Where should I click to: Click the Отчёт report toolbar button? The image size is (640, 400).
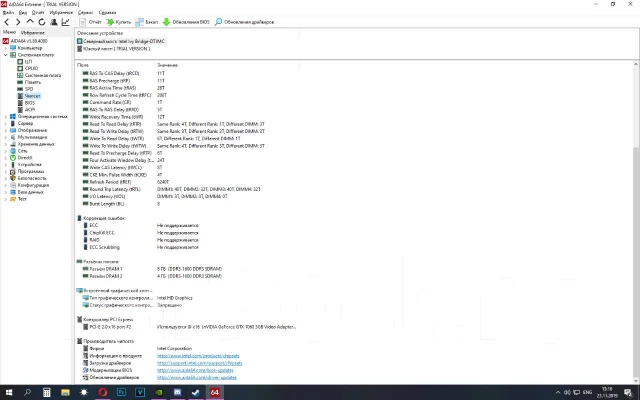[x=90, y=22]
